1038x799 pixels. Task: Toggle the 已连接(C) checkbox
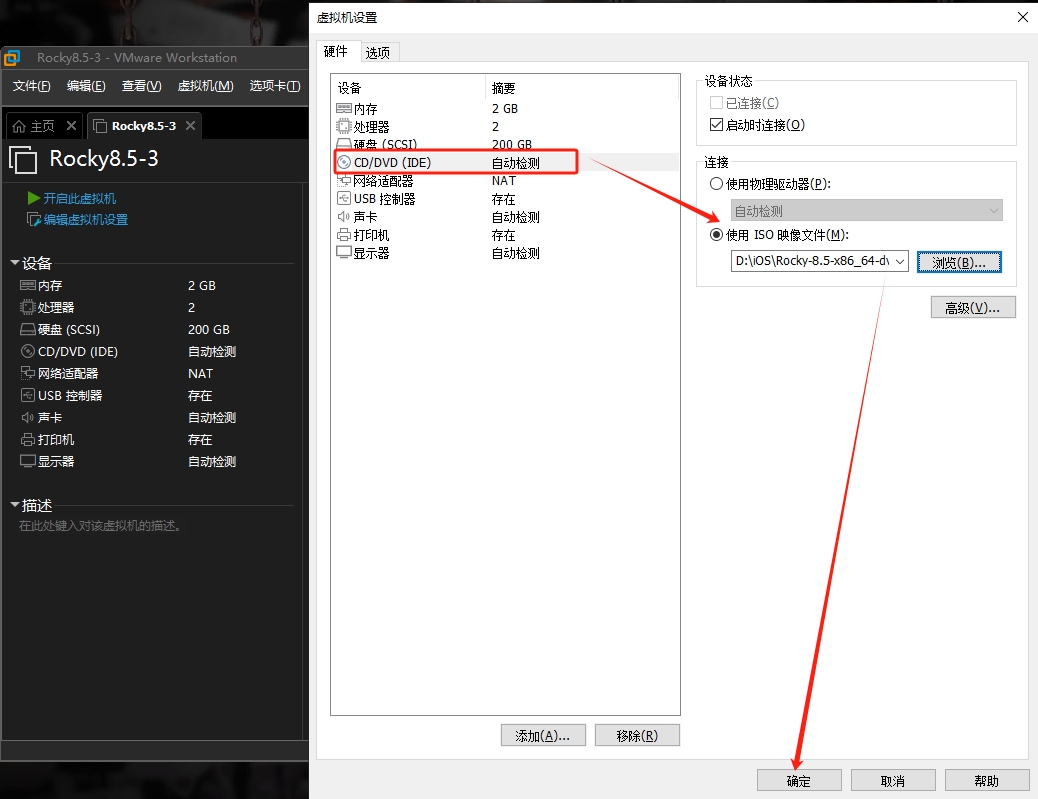[716, 103]
